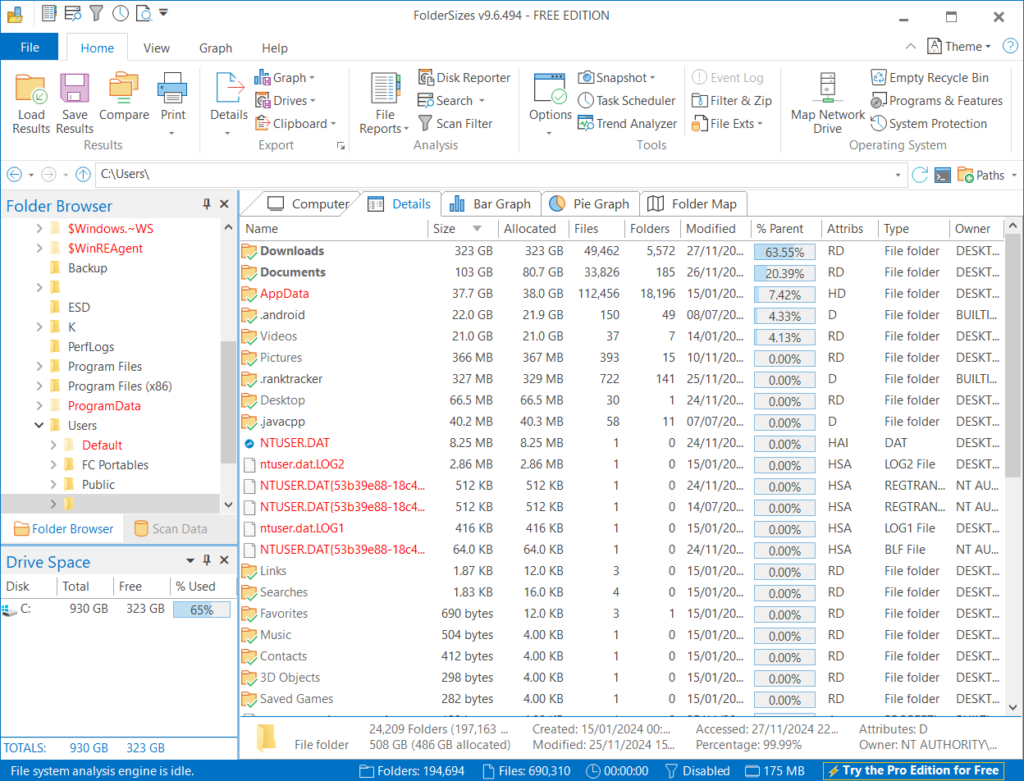
Task: Open the Drives export dropdown
Action: pos(285,101)
